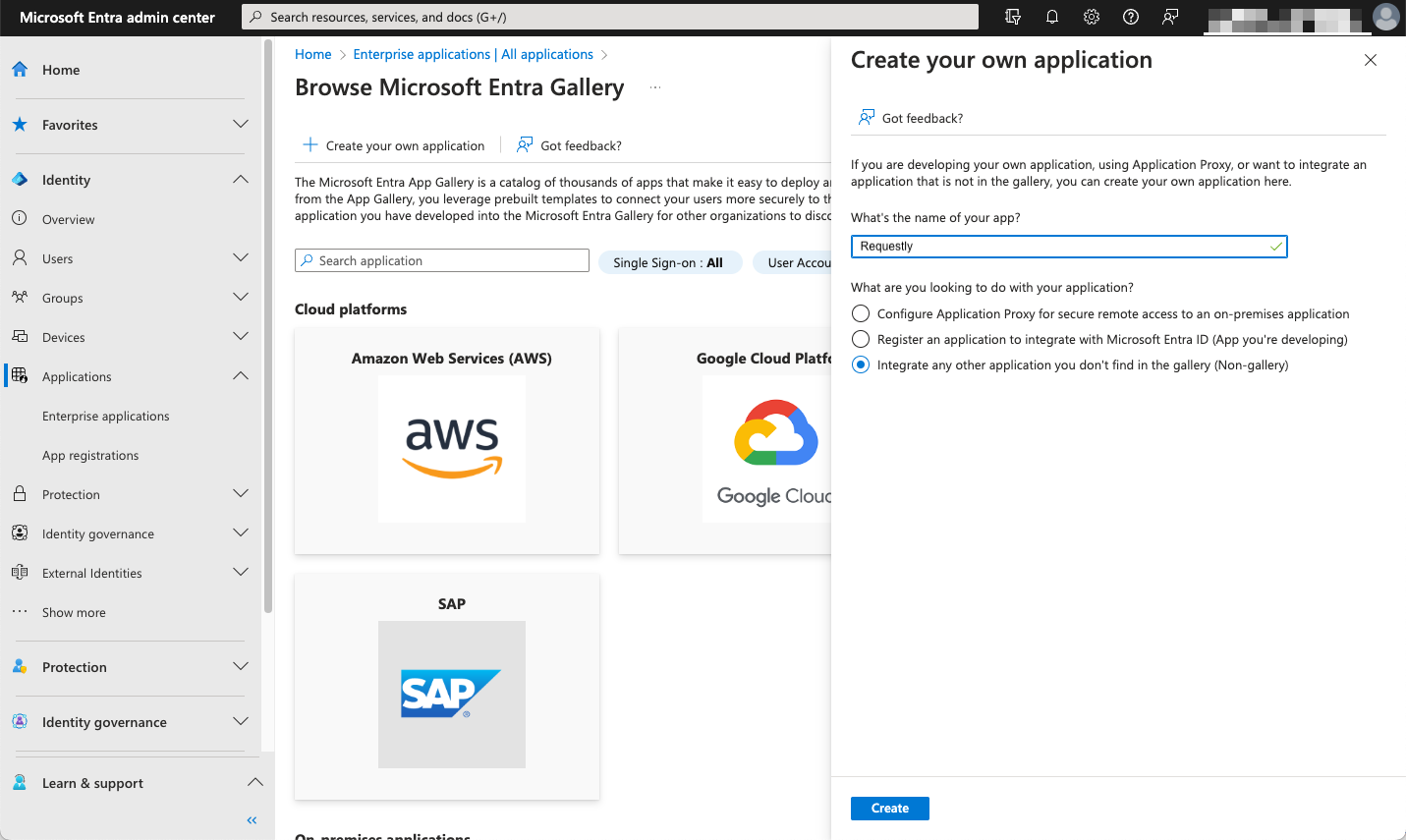Open the notifications bell
The image size is (1406, 840).
1052,17
